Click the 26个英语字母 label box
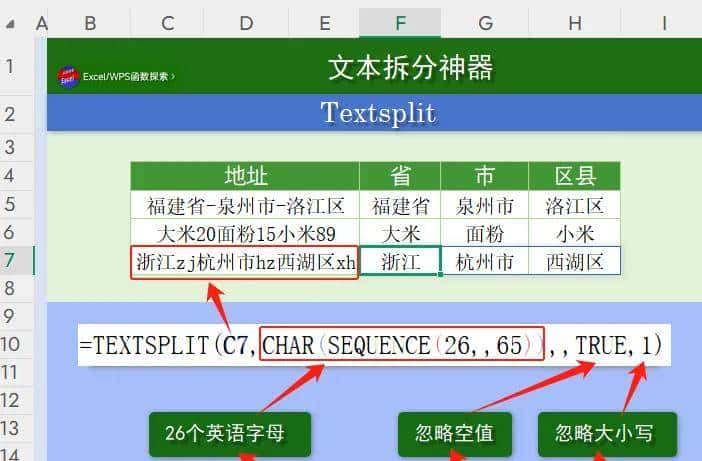This screenshot has height=461, width=702. [230, 434]
